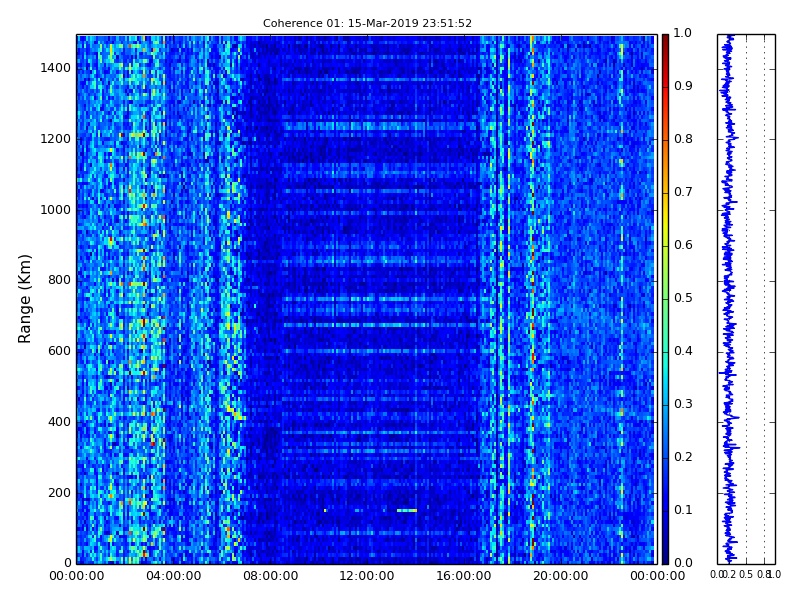Select the 1400 range tick label
This screenshot has width=800, height=600.
pyautogui.click(x=56, y=68)
